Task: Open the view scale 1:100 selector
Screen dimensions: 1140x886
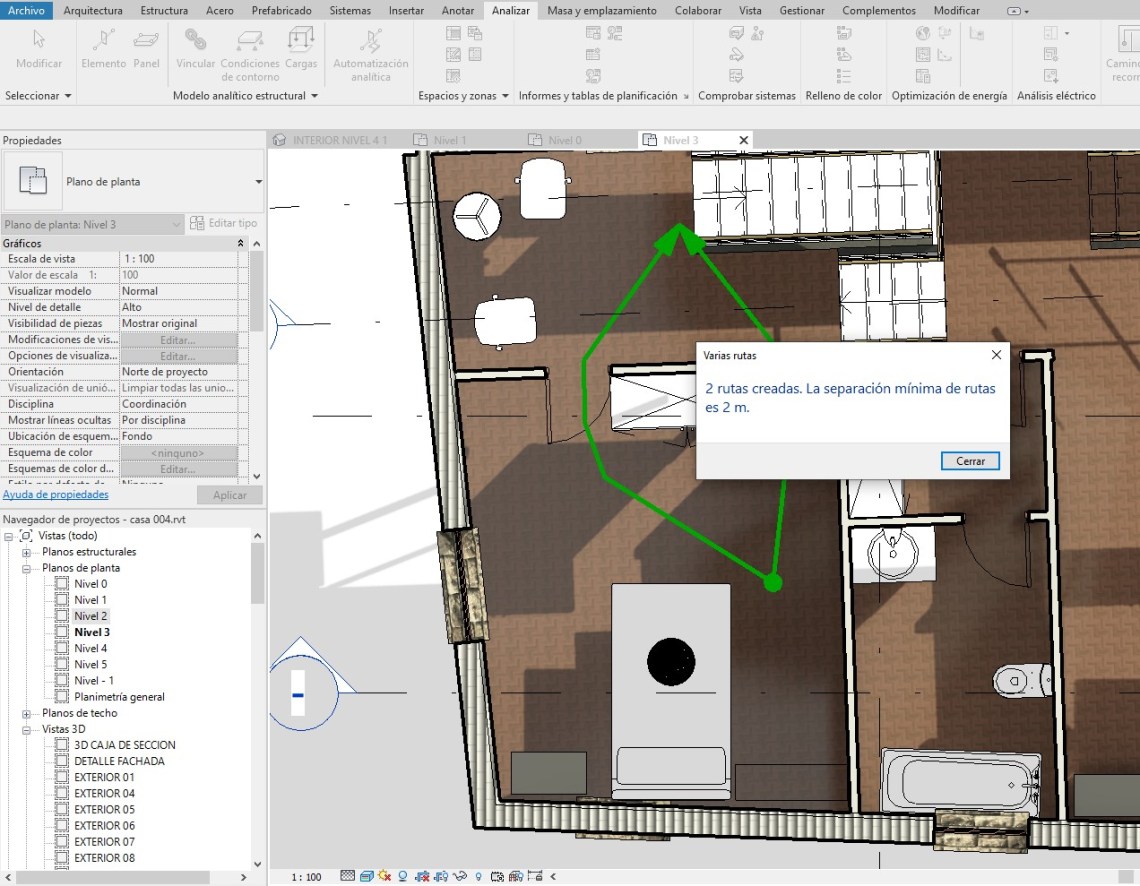Action: click(x=306, y=877)
